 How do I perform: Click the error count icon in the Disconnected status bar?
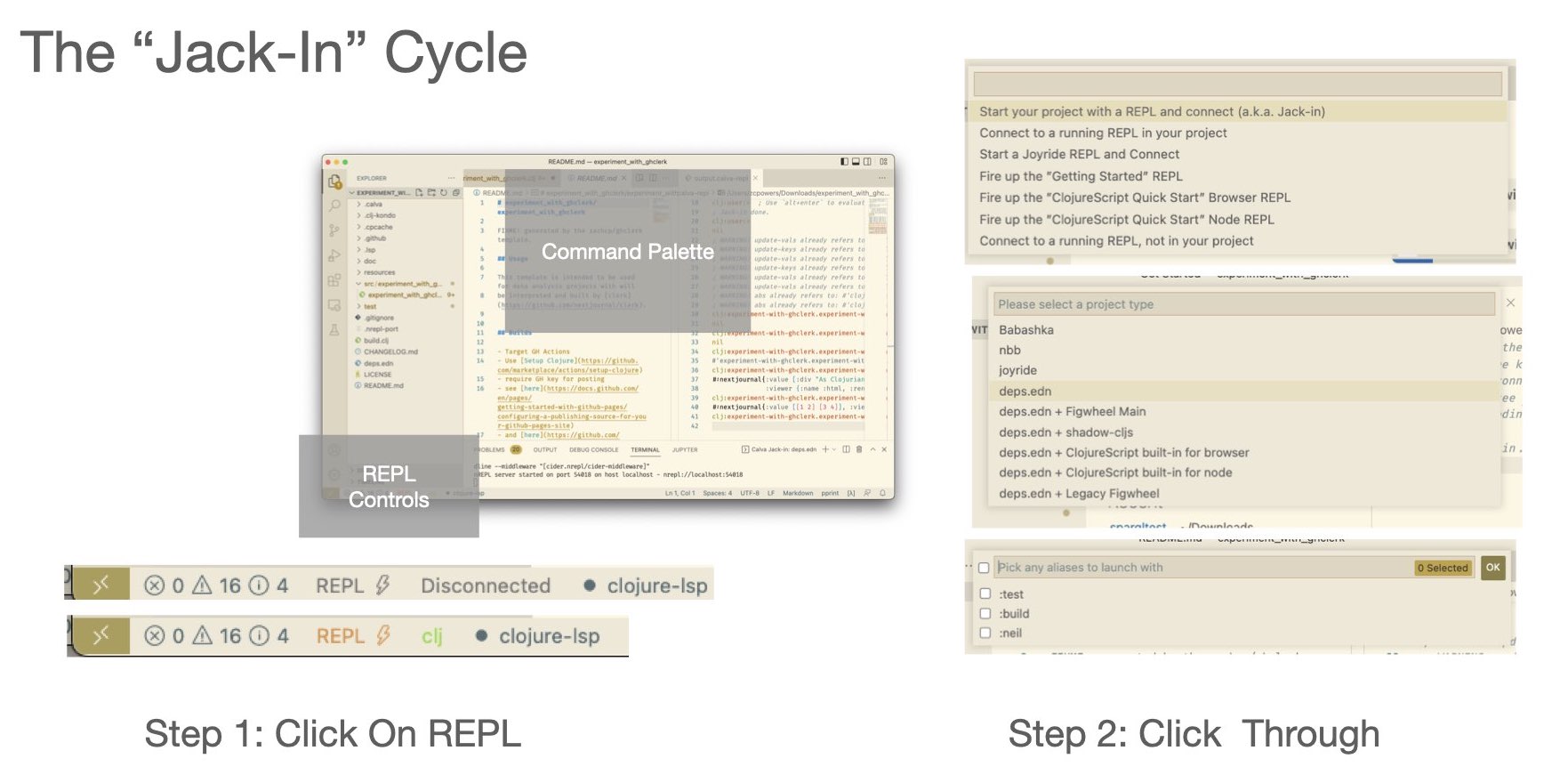154,585
